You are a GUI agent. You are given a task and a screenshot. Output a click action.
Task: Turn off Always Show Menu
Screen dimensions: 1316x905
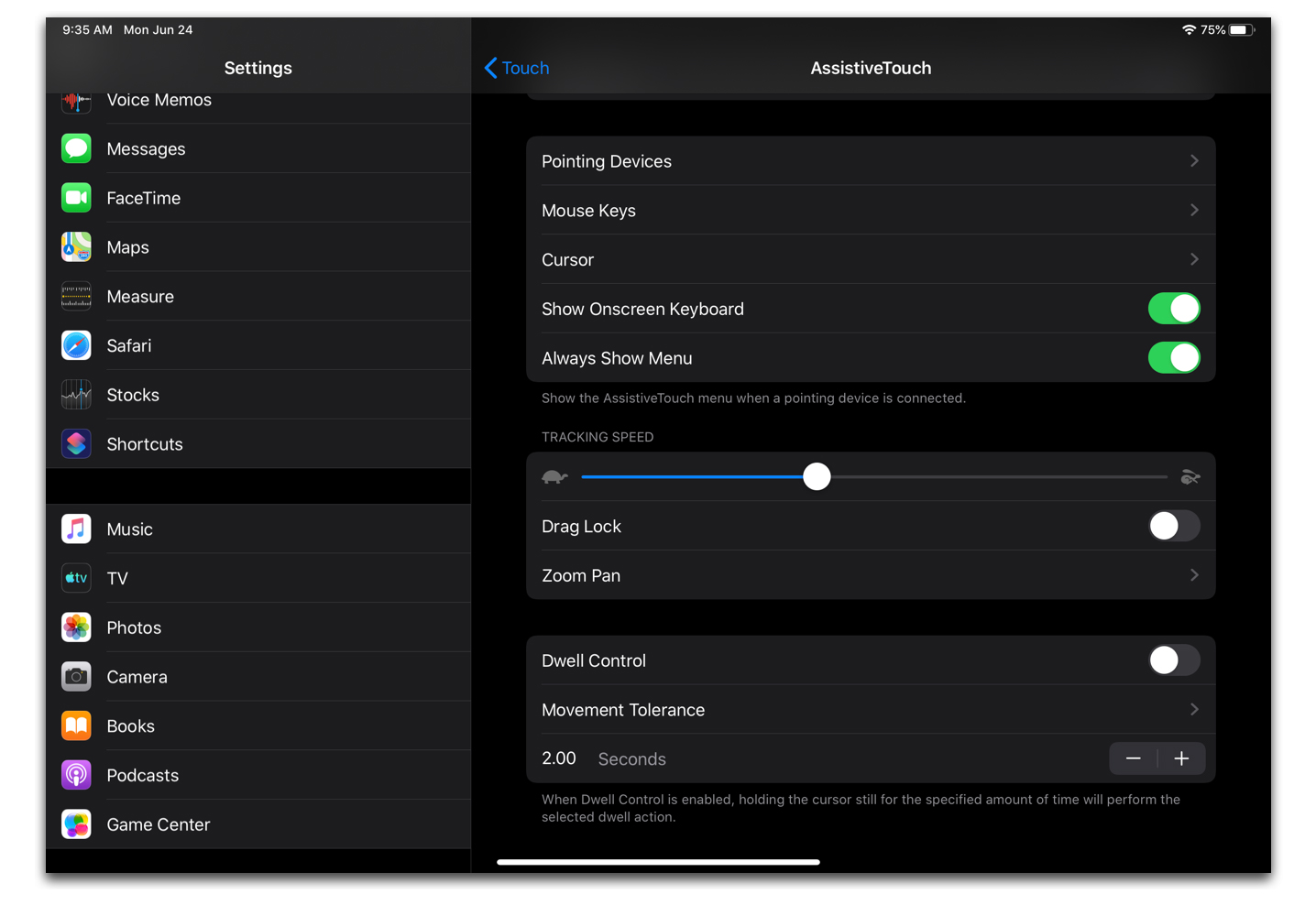tap(1173, 358)
